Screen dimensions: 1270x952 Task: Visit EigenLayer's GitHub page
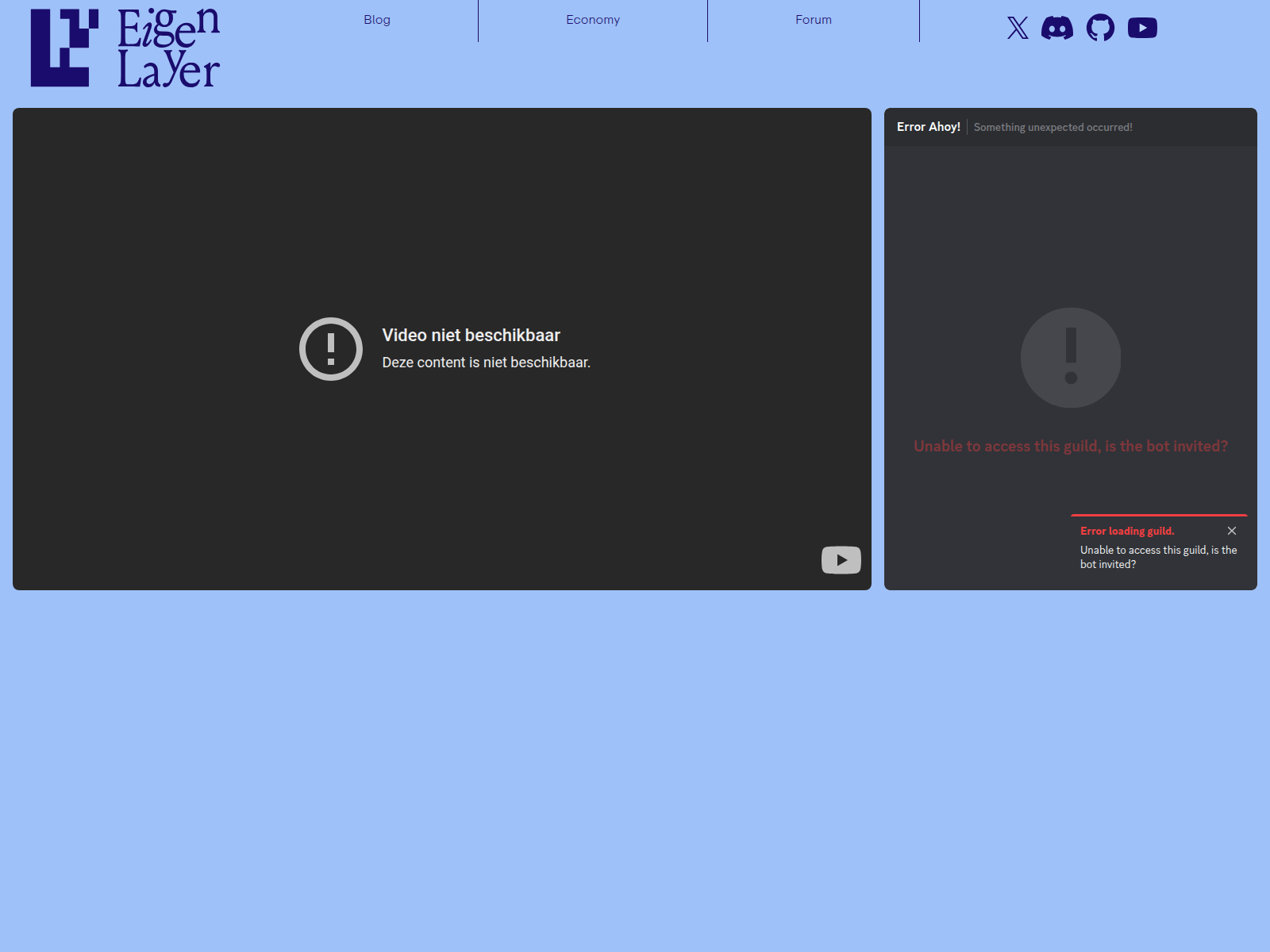tap(1101, 28)
